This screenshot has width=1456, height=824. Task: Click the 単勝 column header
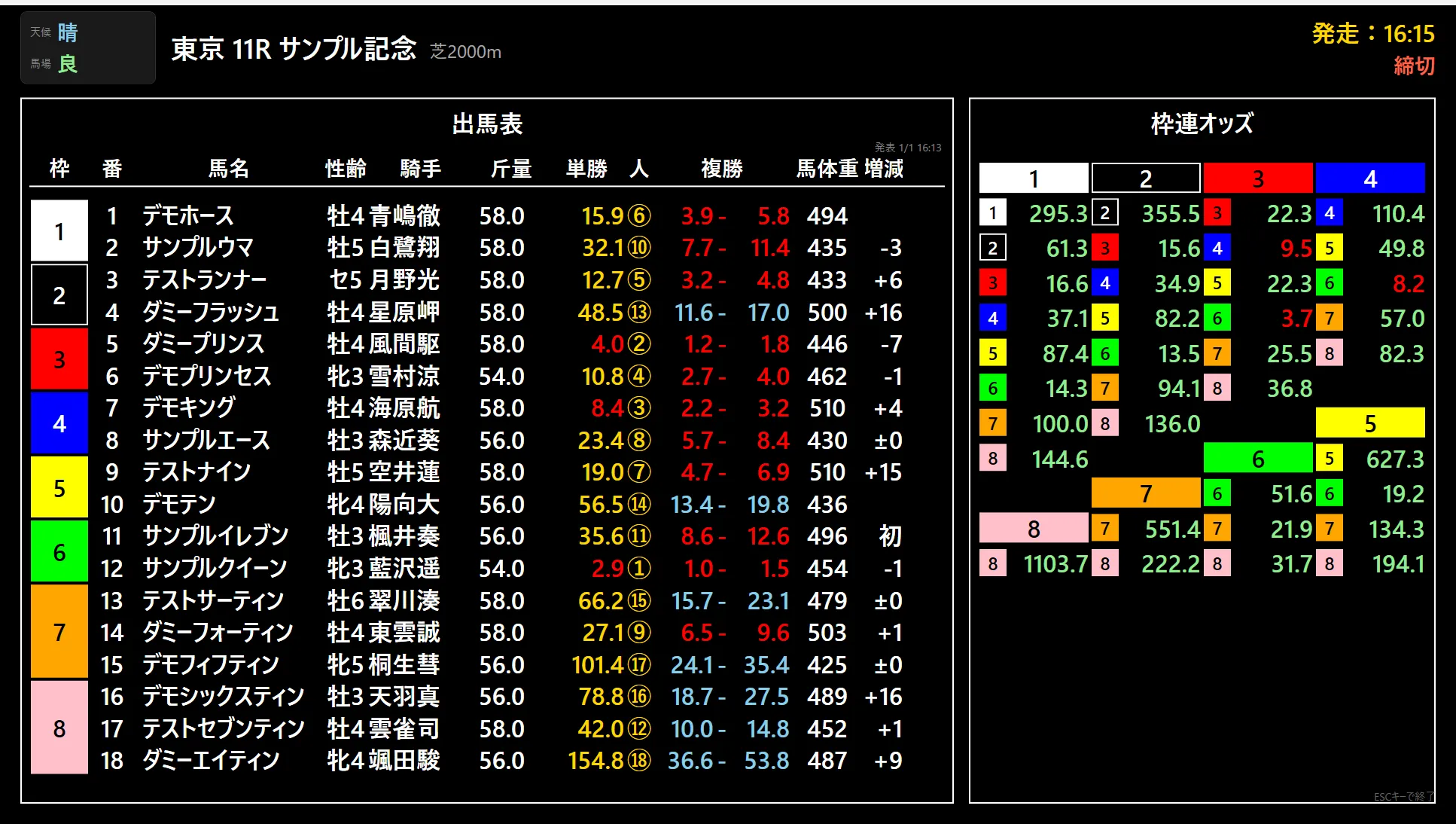click(x=586, y=168)
